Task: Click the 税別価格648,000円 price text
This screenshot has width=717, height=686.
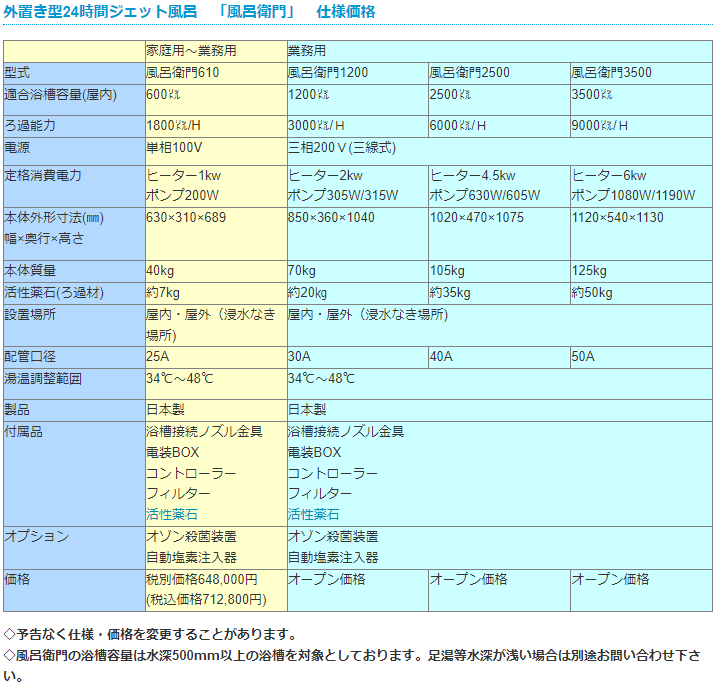Action: pyautogui.click(x=202, y=579)
